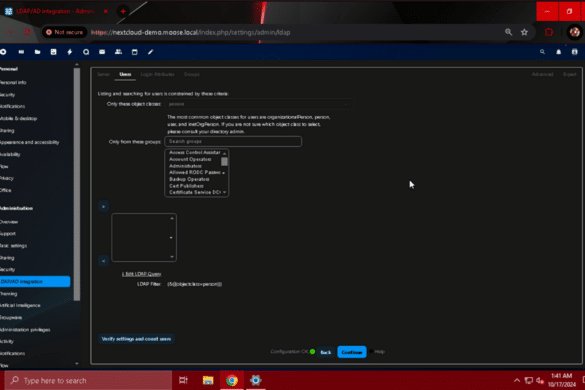Image resolution: width=585 pixels, height=390 pixels.
Task: Select Backup Operators in the groups list
Action: tap(189, 179)
